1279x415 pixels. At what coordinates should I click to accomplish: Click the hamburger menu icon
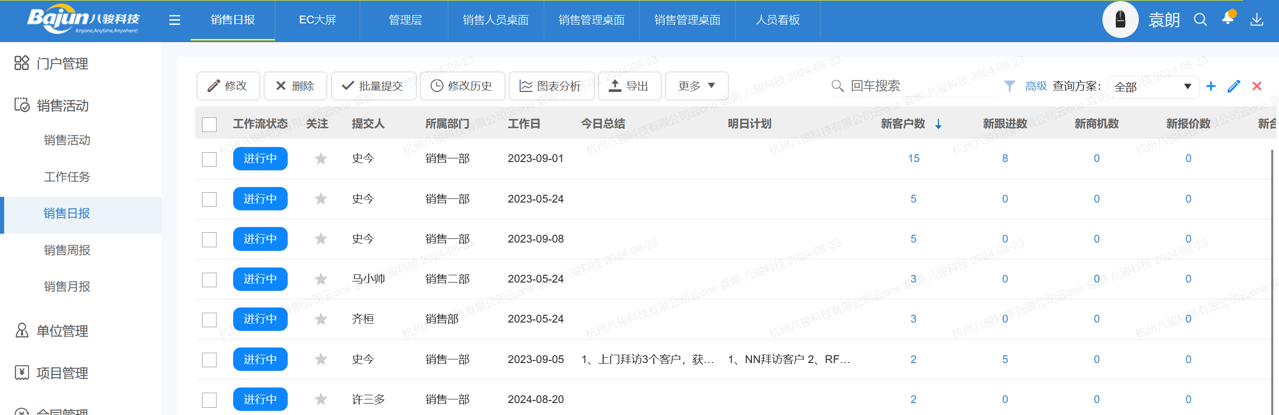(x=174, y=20)
